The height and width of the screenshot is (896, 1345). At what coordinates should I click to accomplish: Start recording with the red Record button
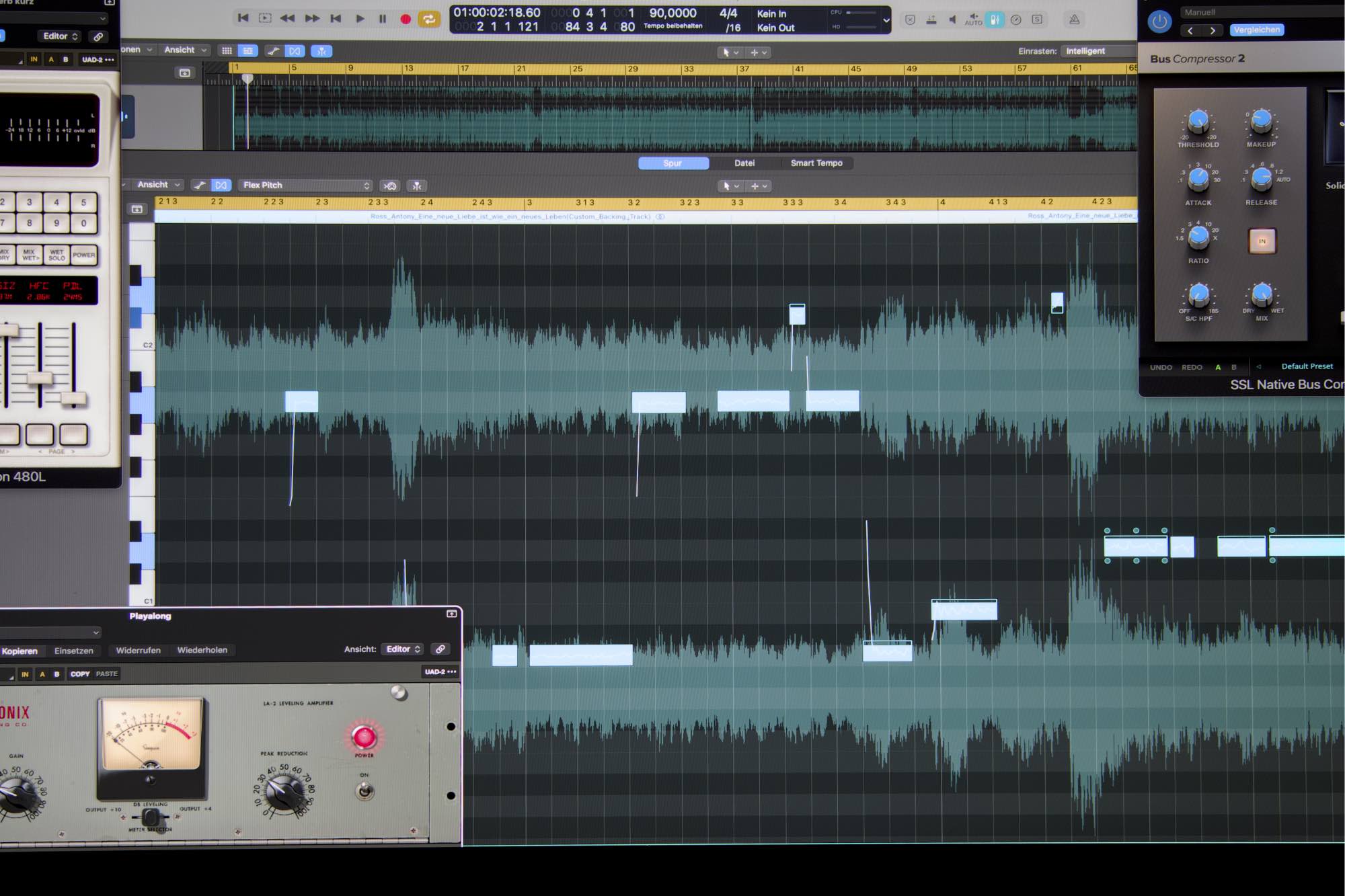click(406, 19)
